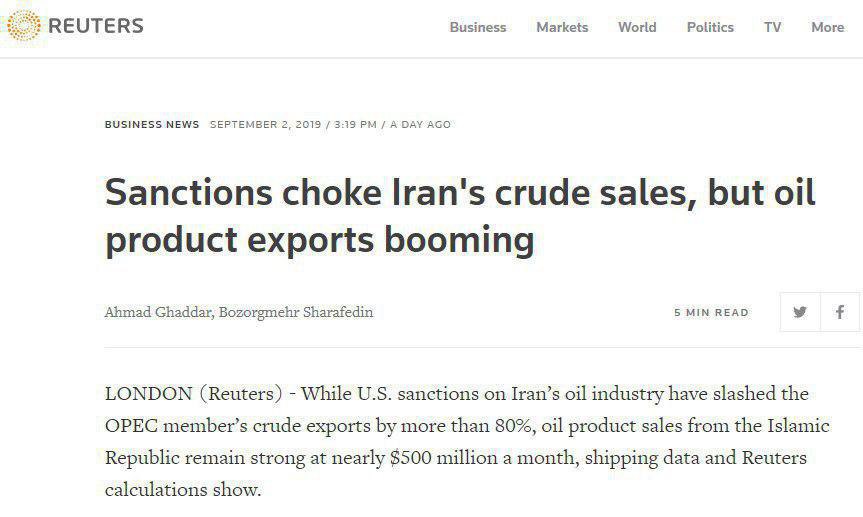863x517 pixels.
Task: Click the '5 MIN READ' label
Action: 711,313
